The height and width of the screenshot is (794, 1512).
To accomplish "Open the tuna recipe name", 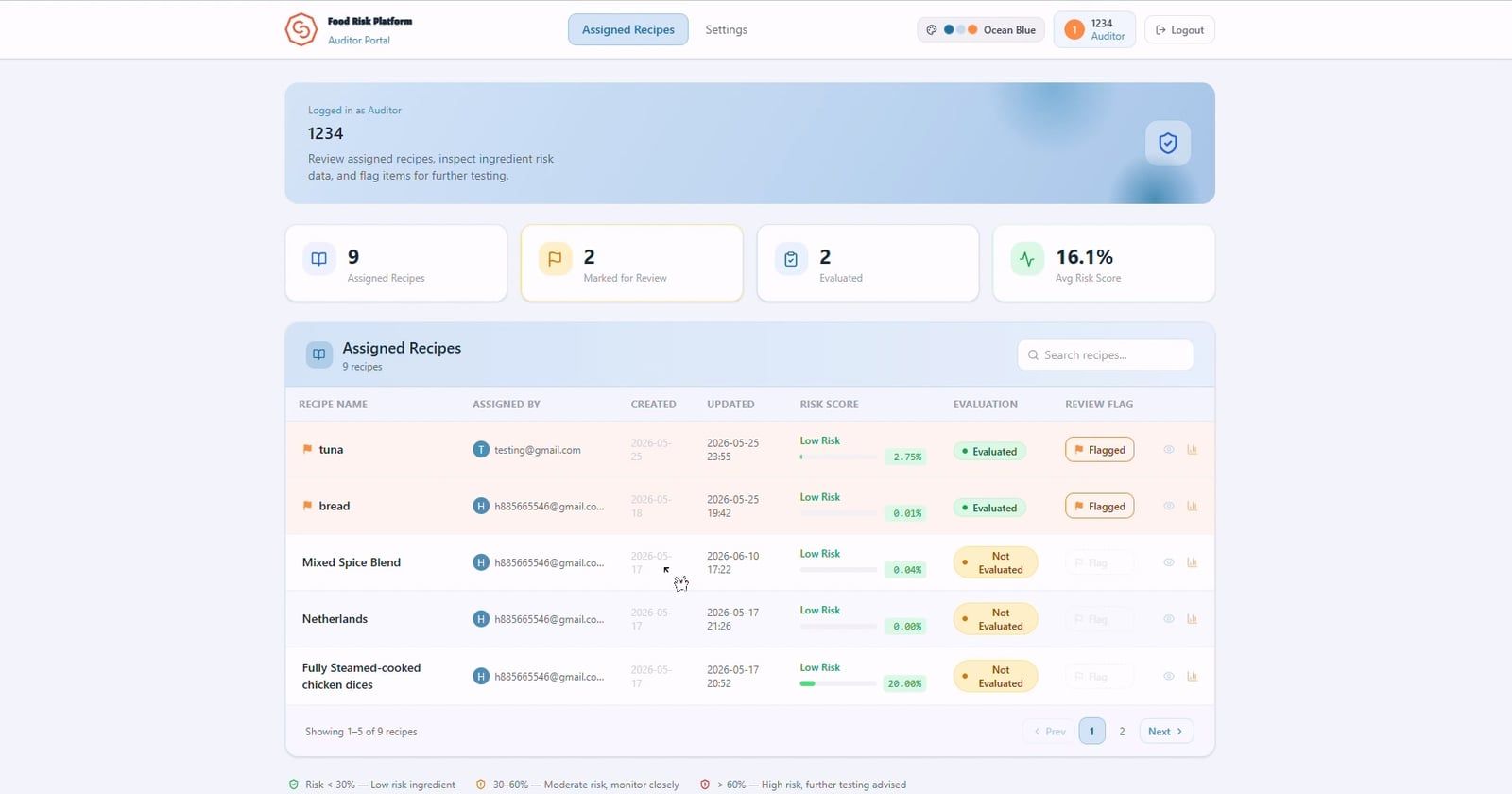I will click(331, 449).
